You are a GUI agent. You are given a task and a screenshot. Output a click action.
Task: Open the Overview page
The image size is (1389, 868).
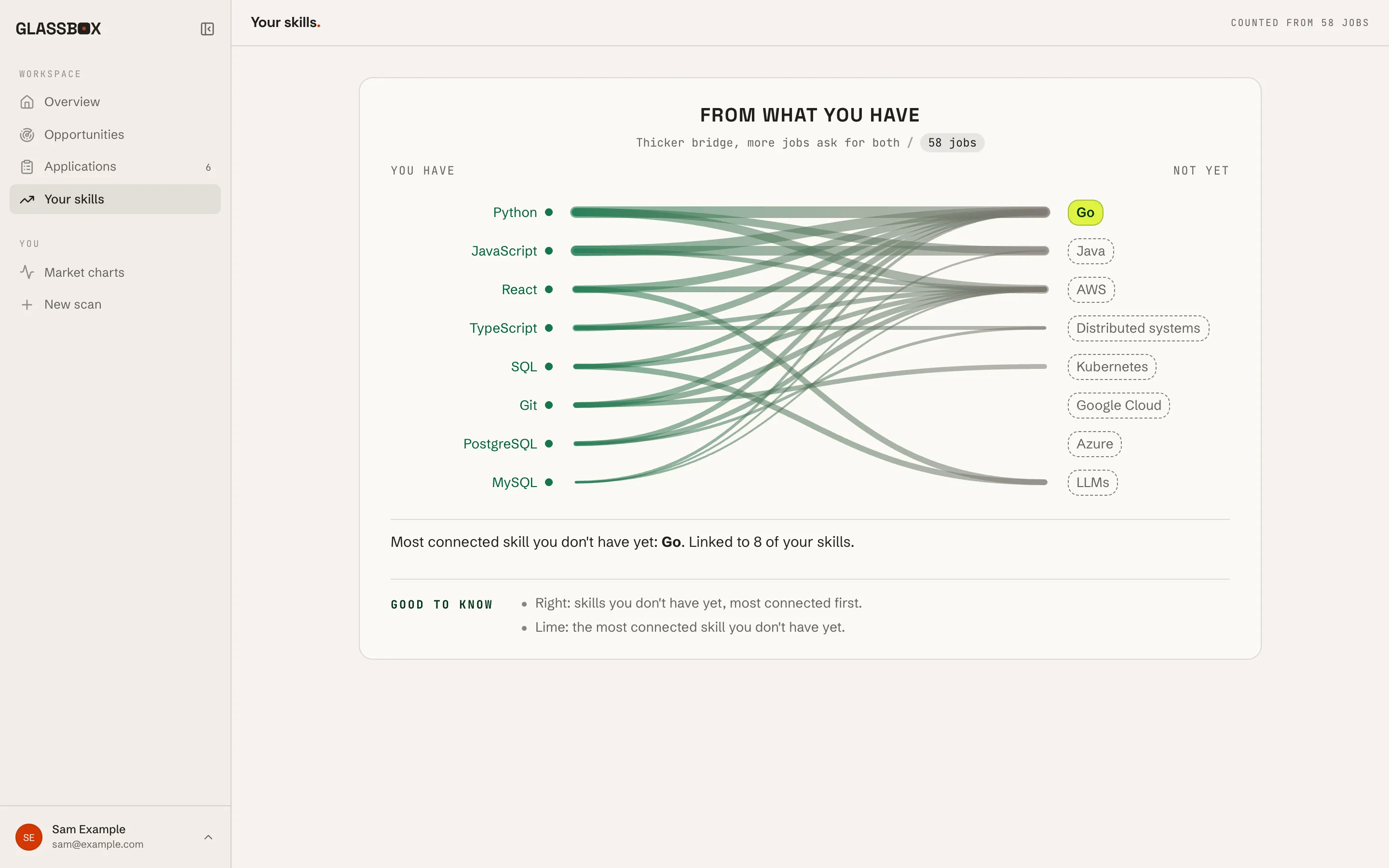pyautogui.click(x=115, y=102)
